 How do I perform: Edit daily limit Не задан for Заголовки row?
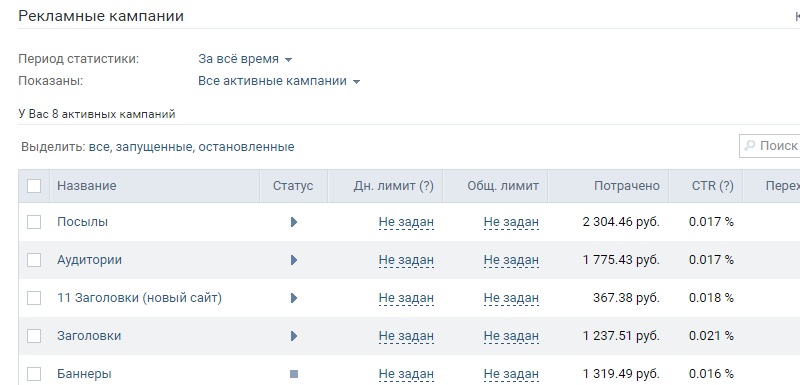point(406,337)
